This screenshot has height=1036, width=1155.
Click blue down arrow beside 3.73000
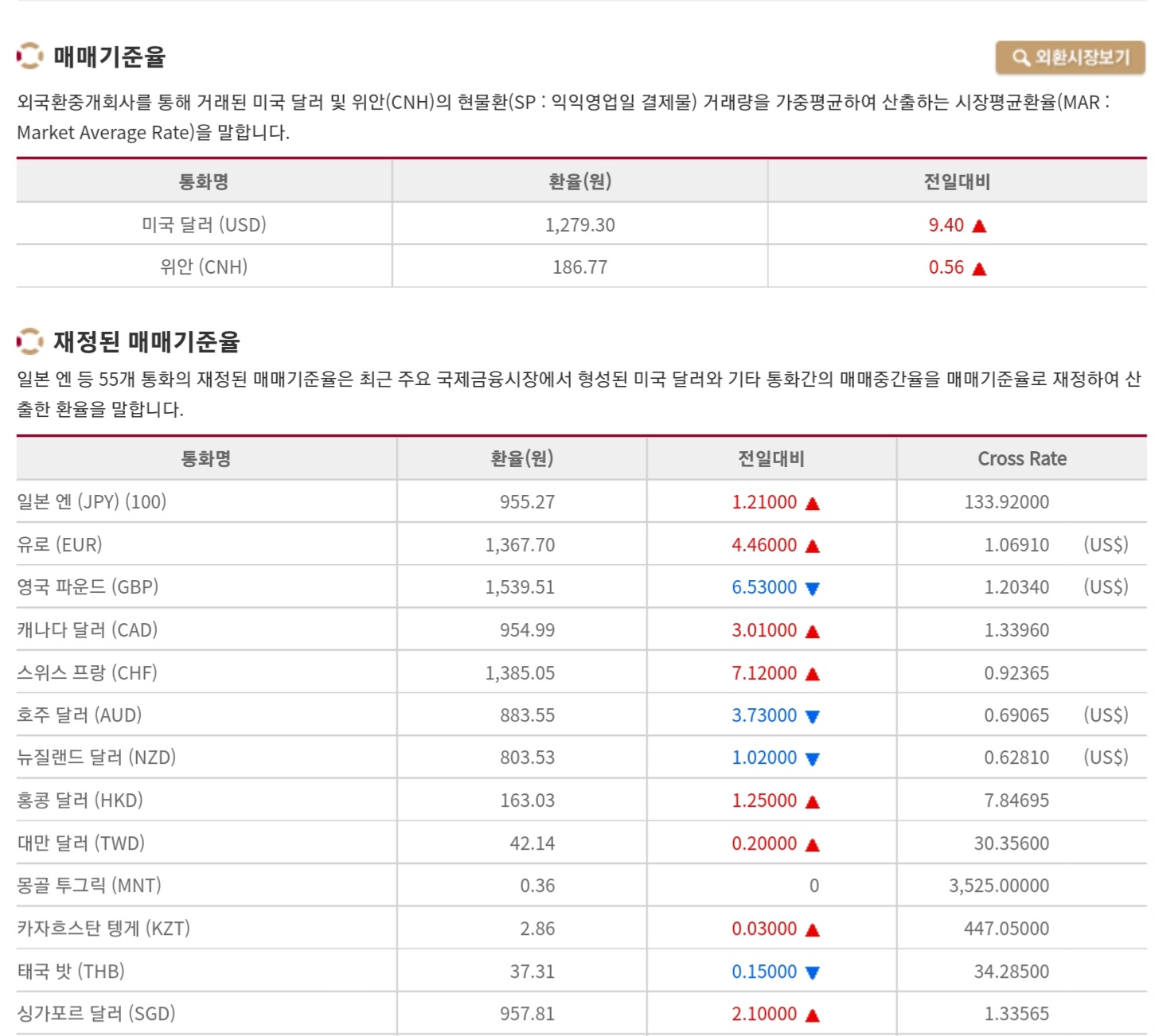pos(812,717)
